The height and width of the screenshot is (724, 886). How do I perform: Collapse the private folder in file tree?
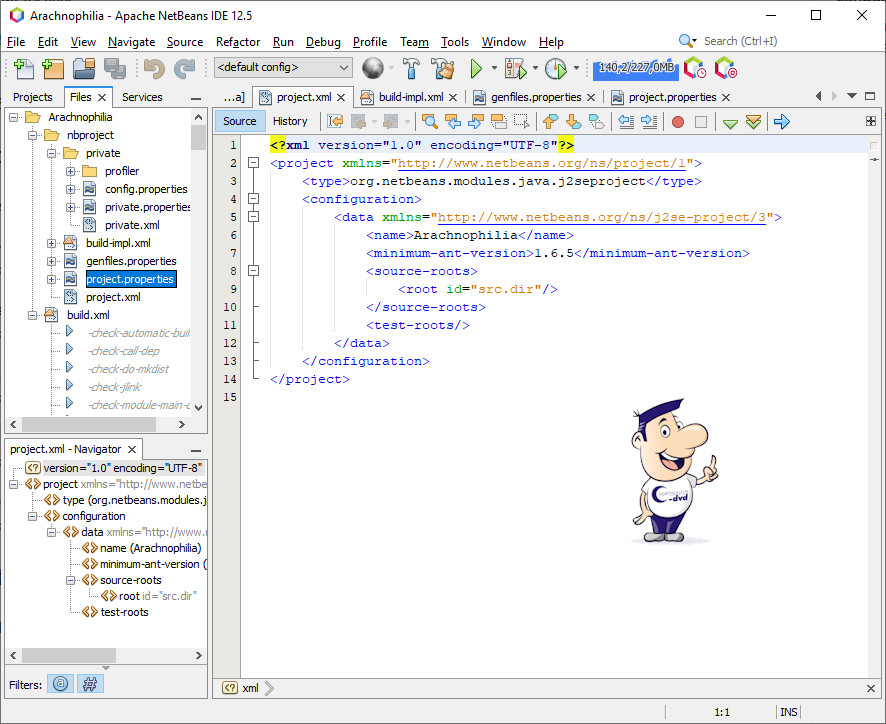coord(52,153)
